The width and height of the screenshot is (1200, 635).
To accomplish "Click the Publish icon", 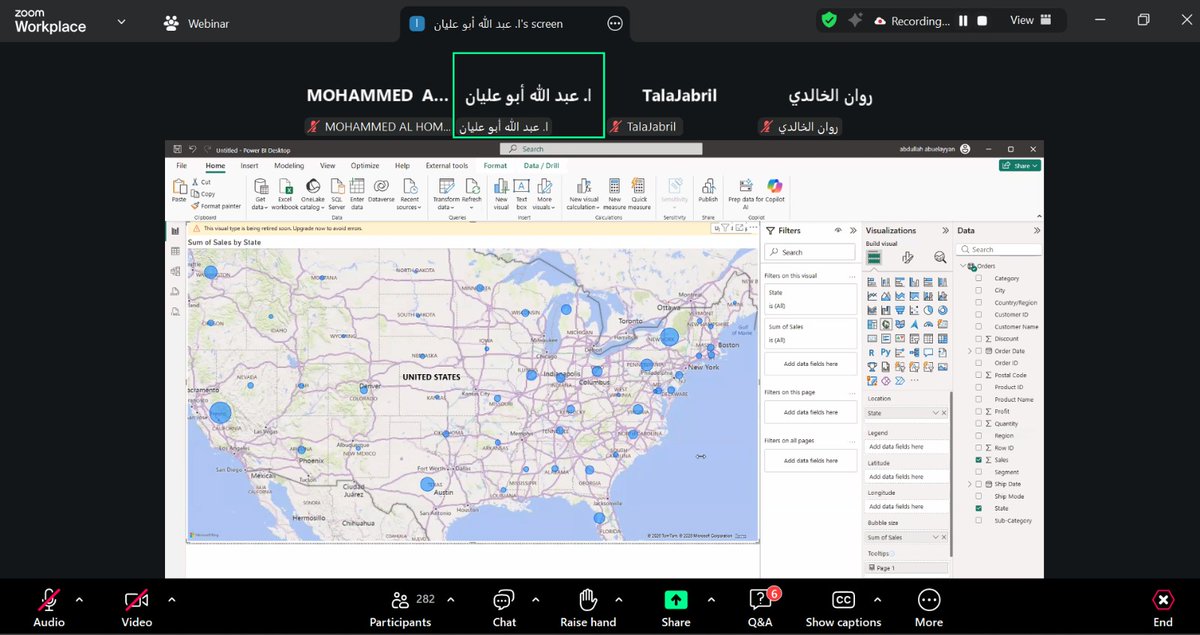I will tap(708, 186).
